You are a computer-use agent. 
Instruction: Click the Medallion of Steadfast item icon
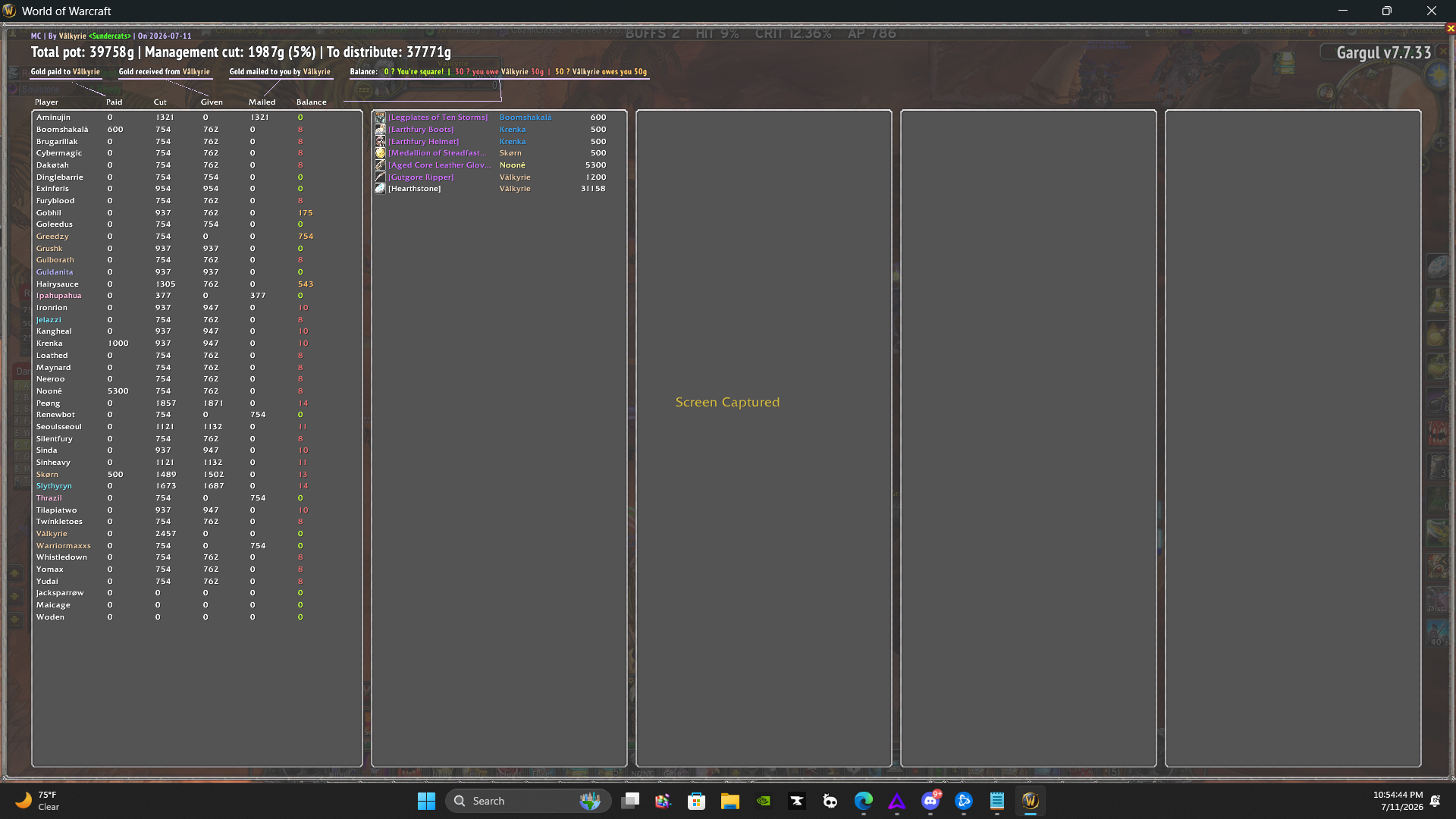point(380,153)
